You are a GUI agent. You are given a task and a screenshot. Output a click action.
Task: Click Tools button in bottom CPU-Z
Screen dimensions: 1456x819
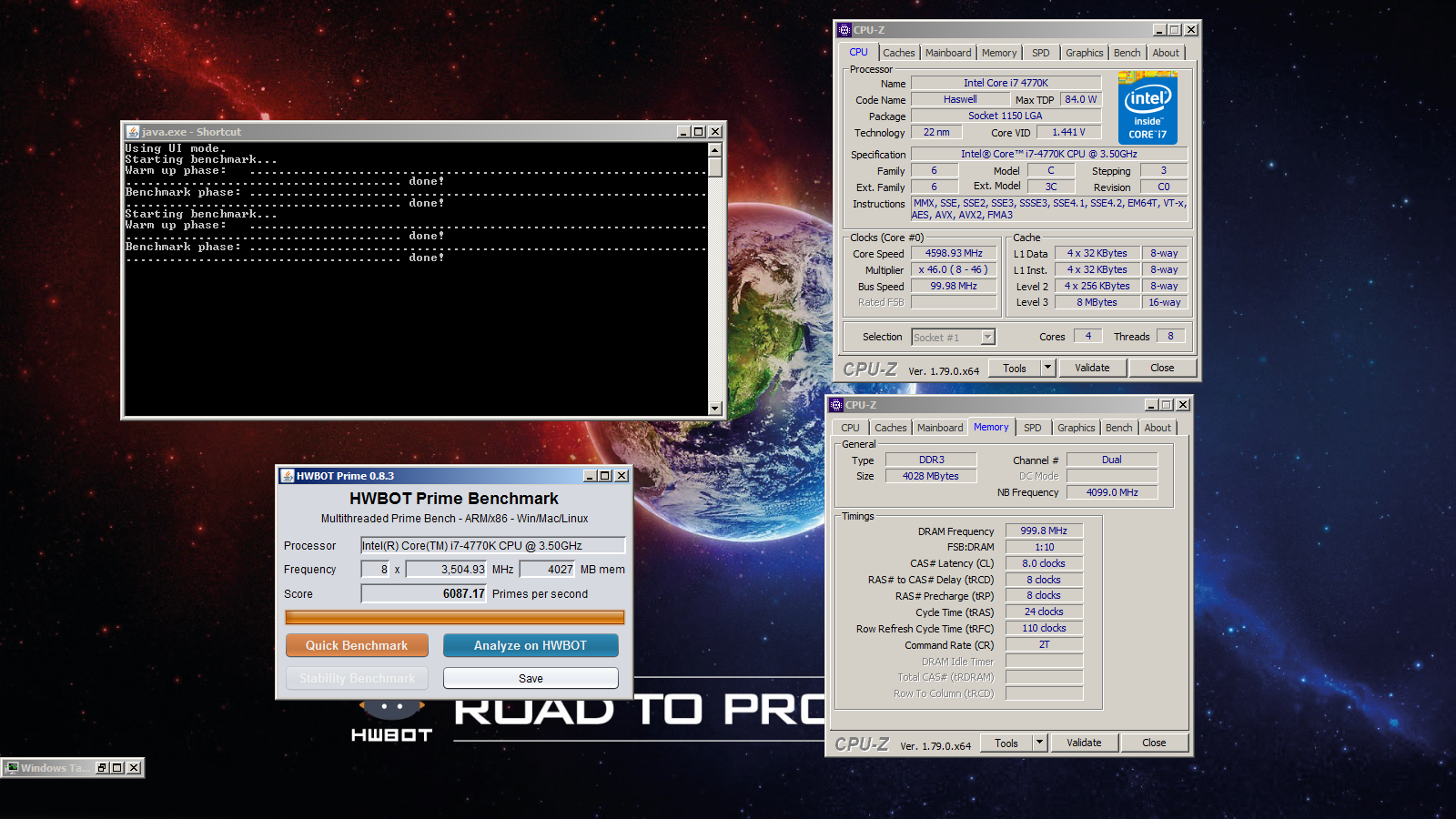[x=1006, y=743]
